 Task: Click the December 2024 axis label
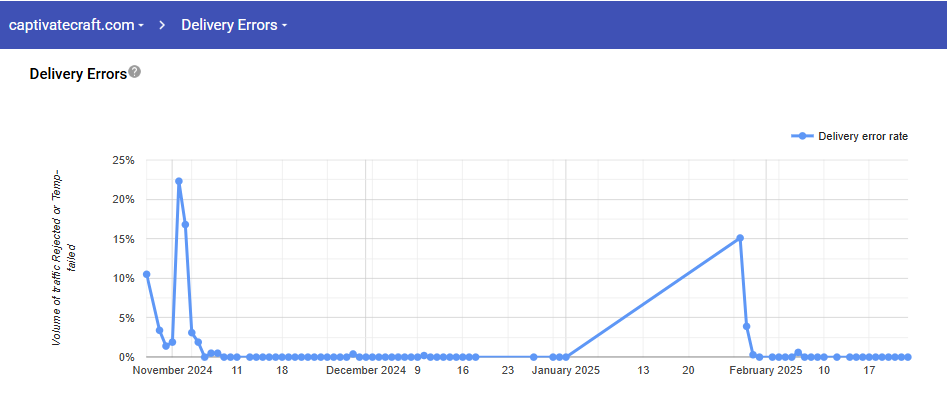point(366,370)
